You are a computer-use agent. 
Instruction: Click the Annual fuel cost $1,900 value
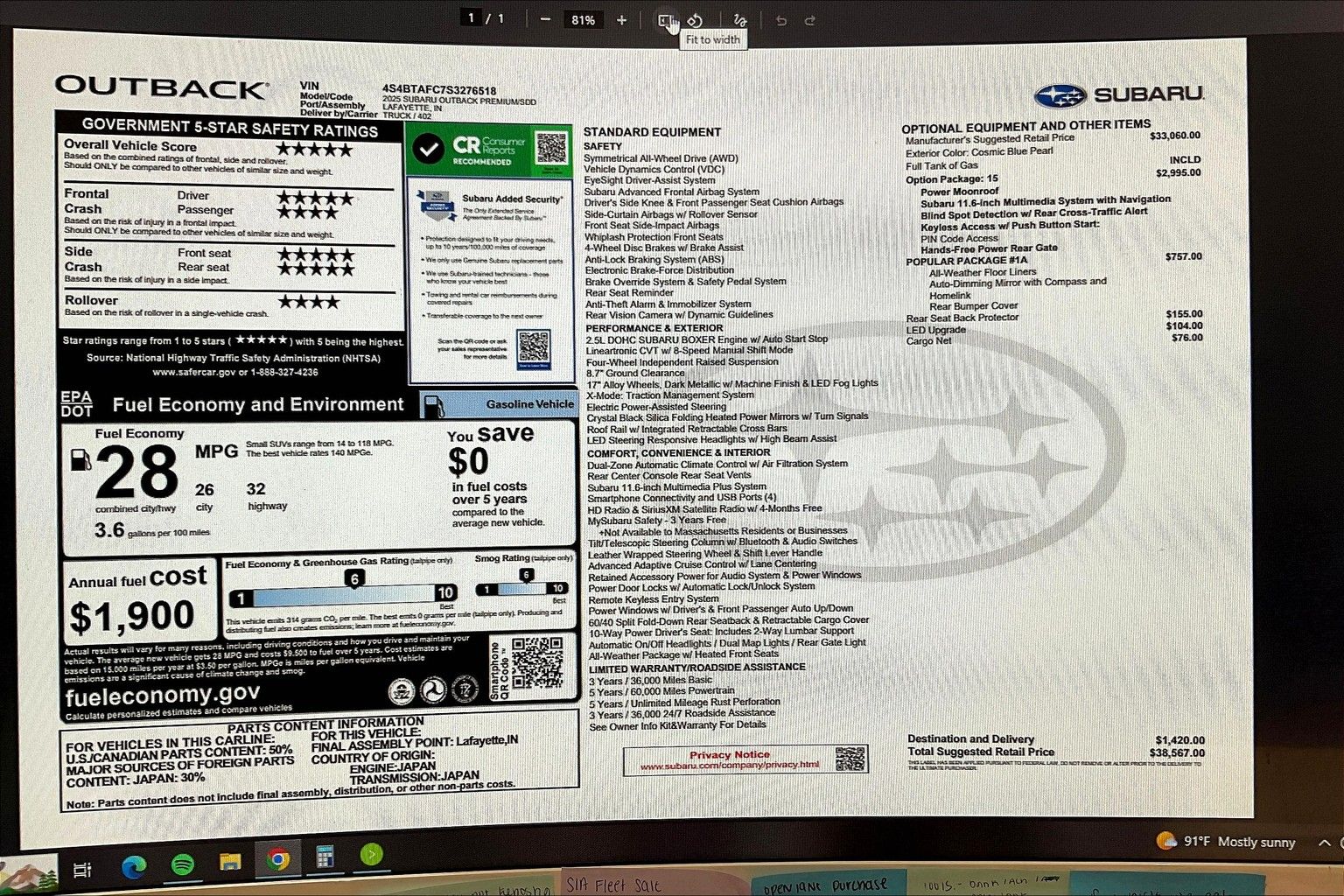pyautogui.click(x=132, y=617)
